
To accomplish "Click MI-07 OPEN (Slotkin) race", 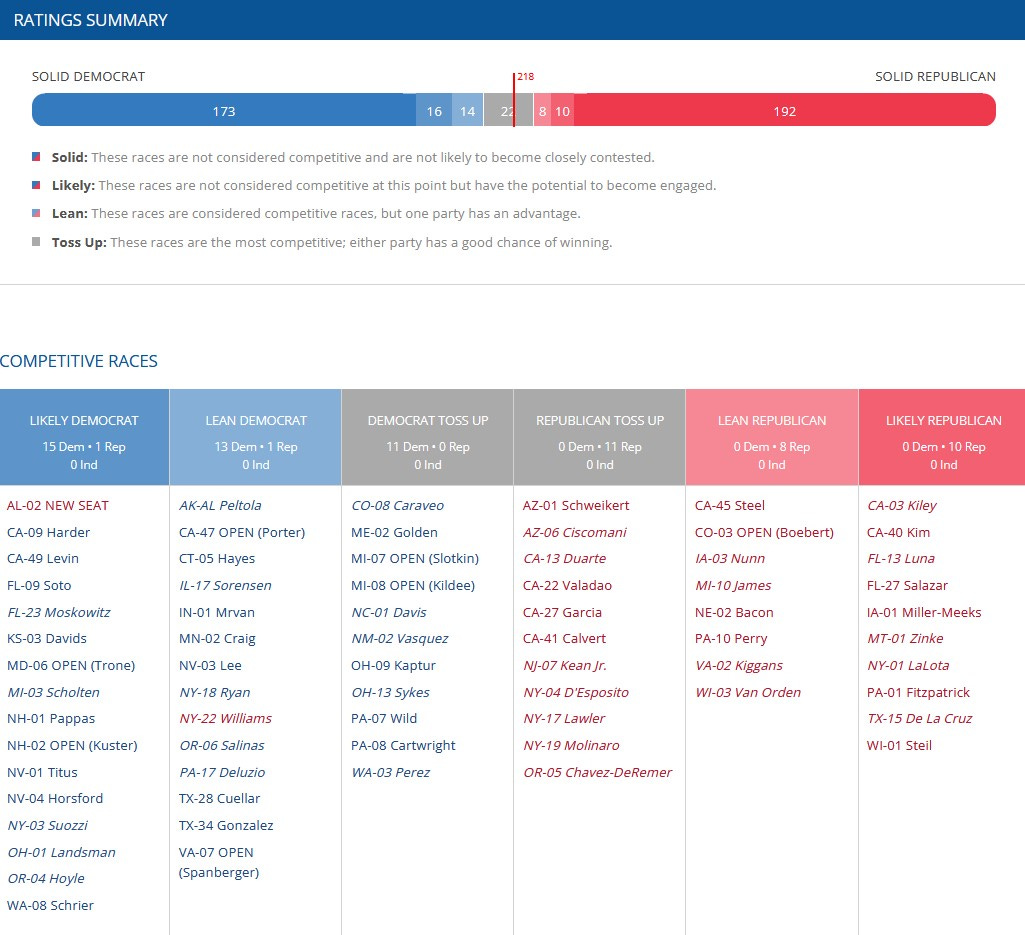I will coord(415,558).
